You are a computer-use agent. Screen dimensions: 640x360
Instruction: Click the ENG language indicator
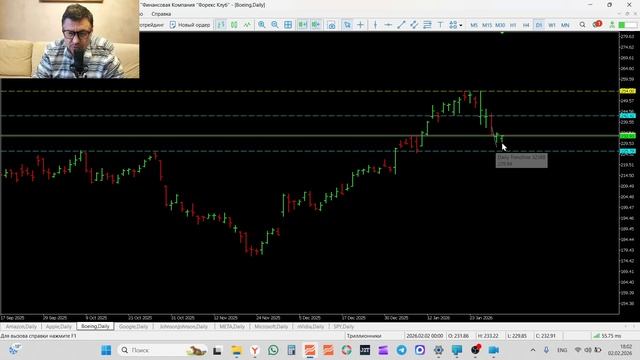562,350
